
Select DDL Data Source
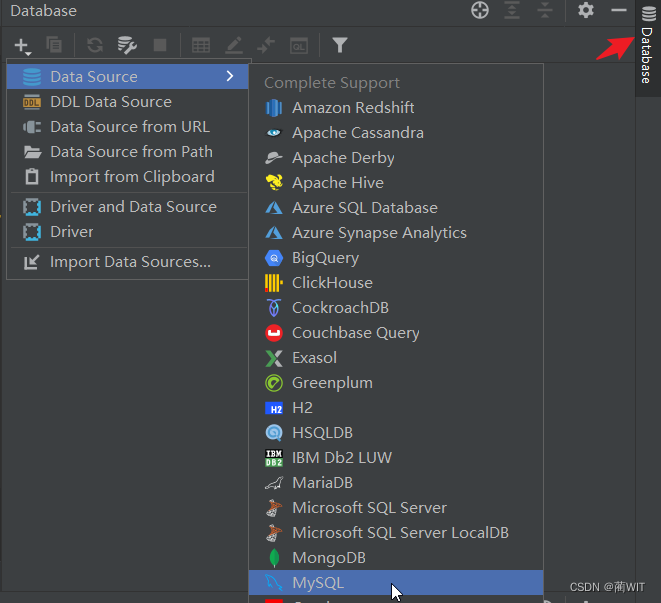[127, 102]
